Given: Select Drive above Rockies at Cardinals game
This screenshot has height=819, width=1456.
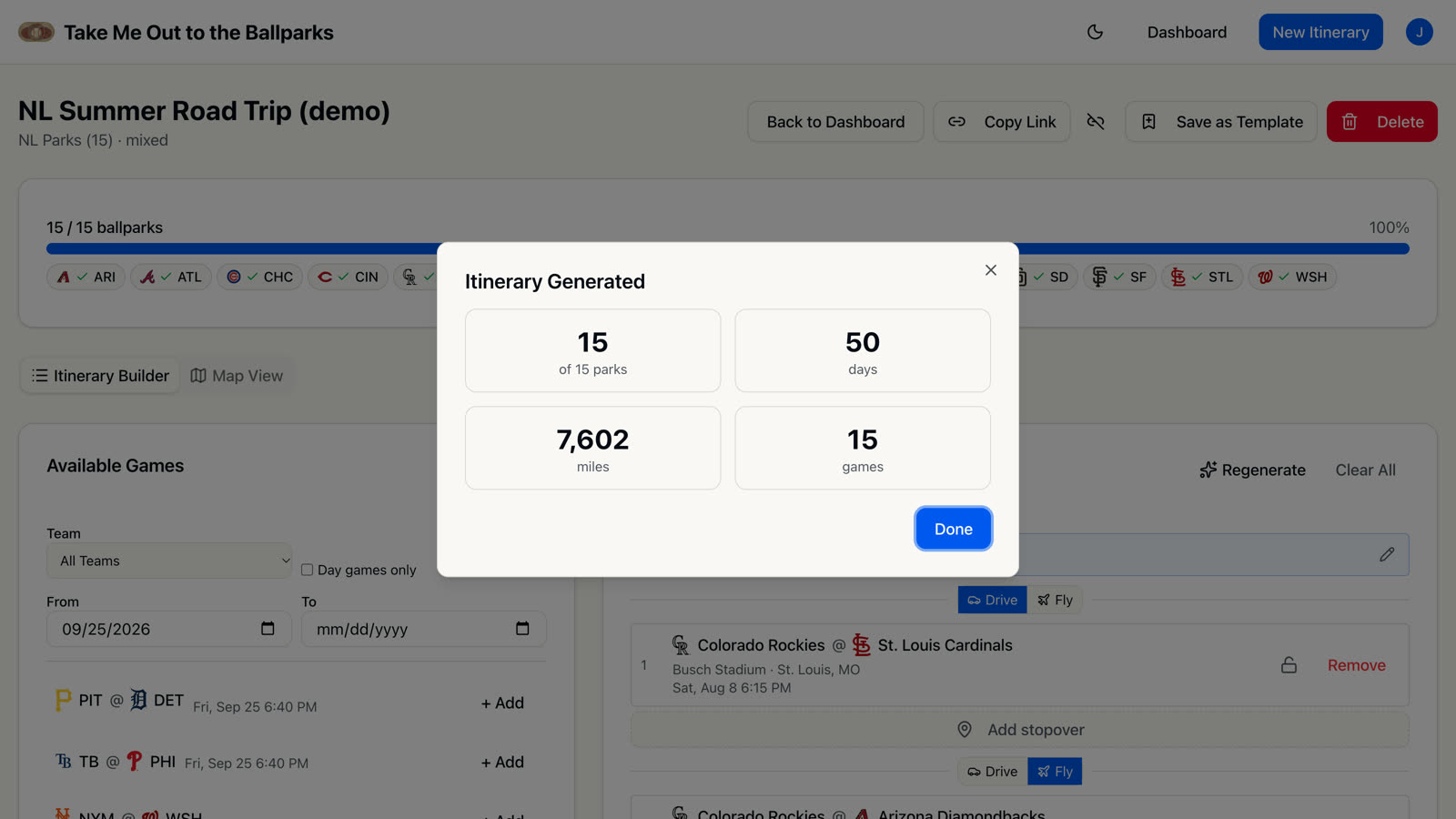Looking at the screenshot, I should coord(992,600).
